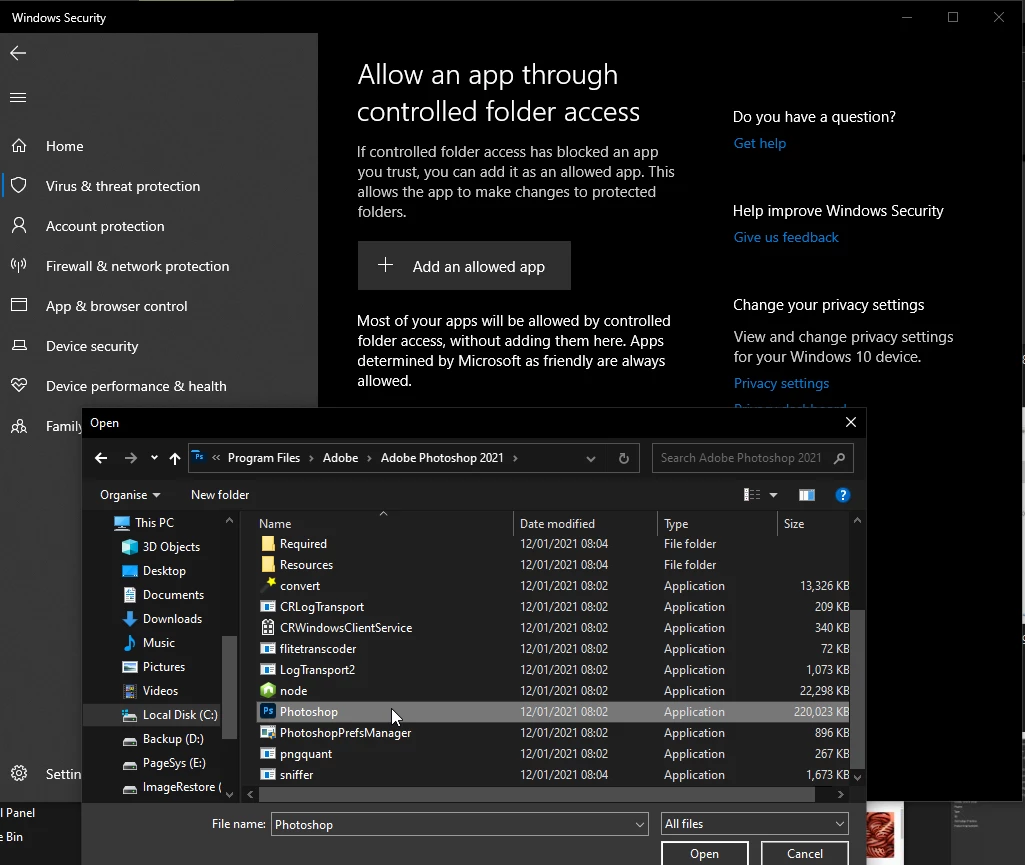Cancel the Open dialog

pos(805,853)
